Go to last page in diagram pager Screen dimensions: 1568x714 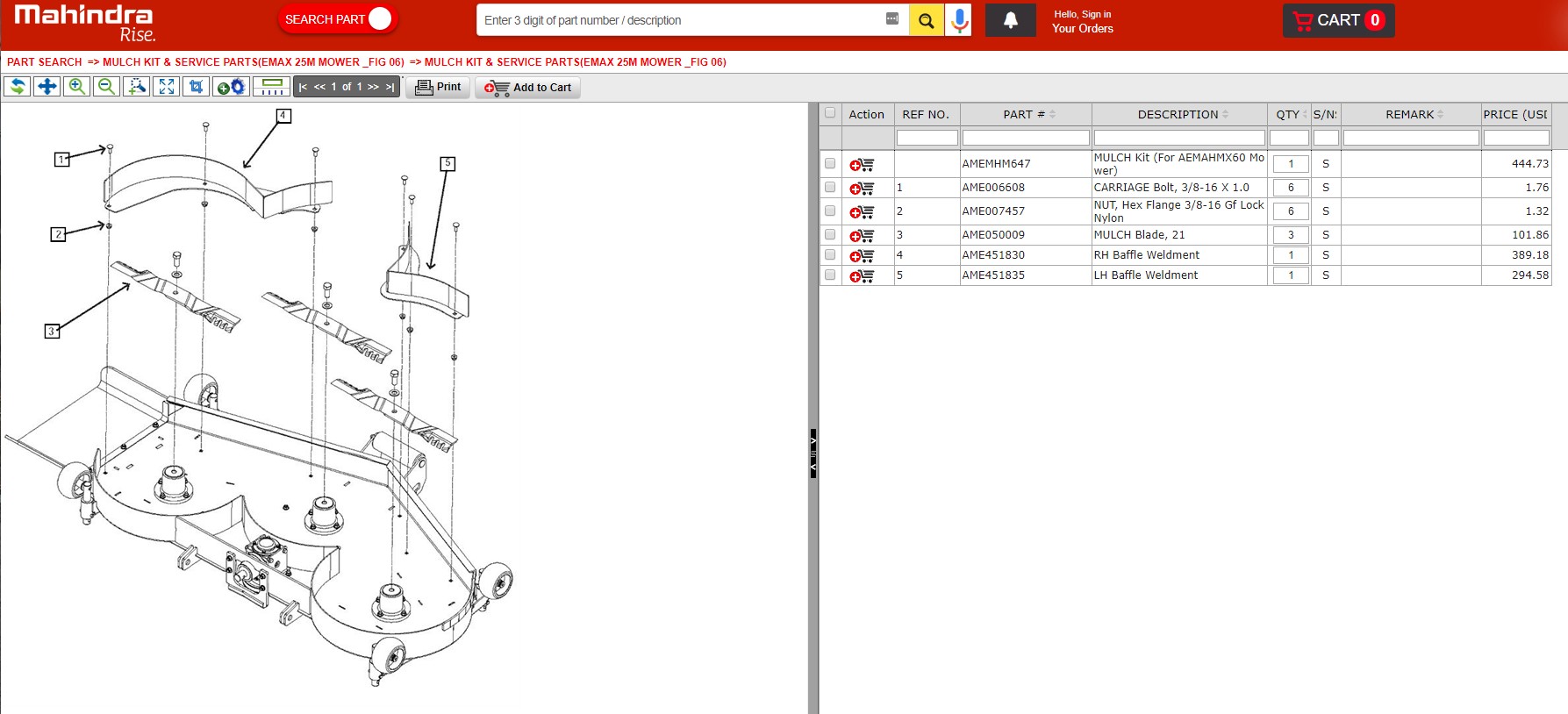point(390,87)
